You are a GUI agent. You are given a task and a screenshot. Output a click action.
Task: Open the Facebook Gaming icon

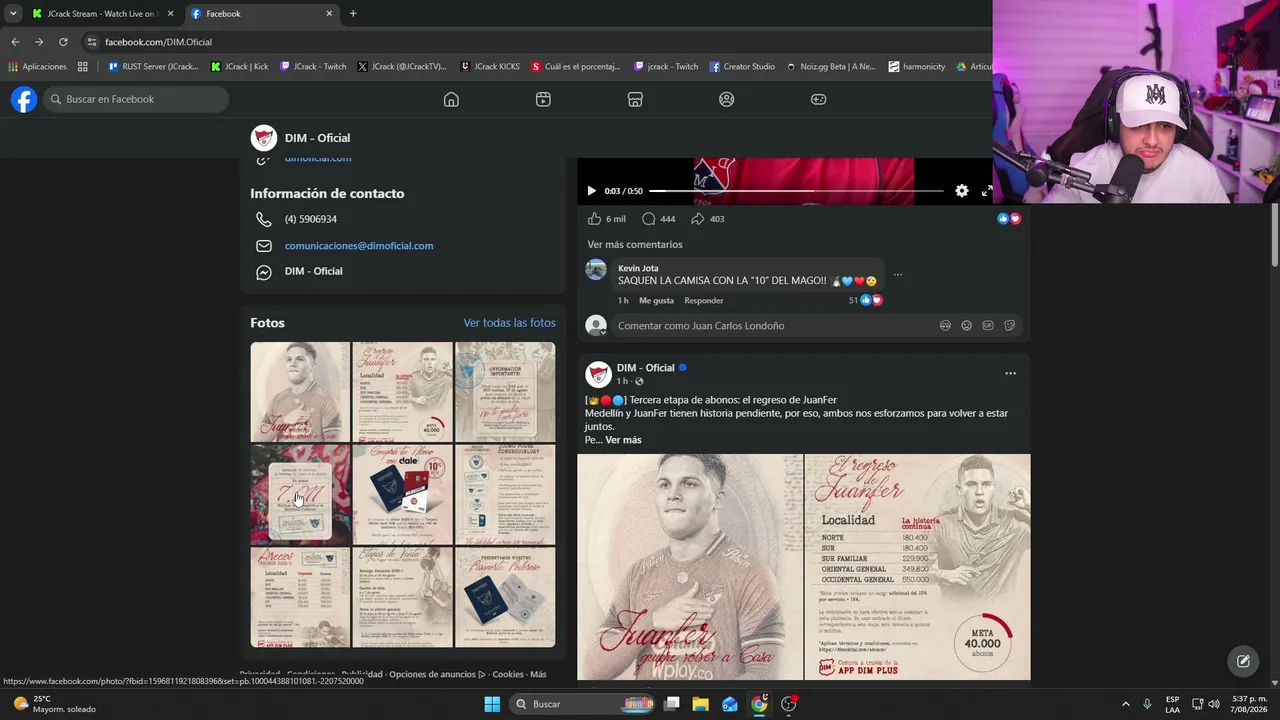tap(818, 99)
